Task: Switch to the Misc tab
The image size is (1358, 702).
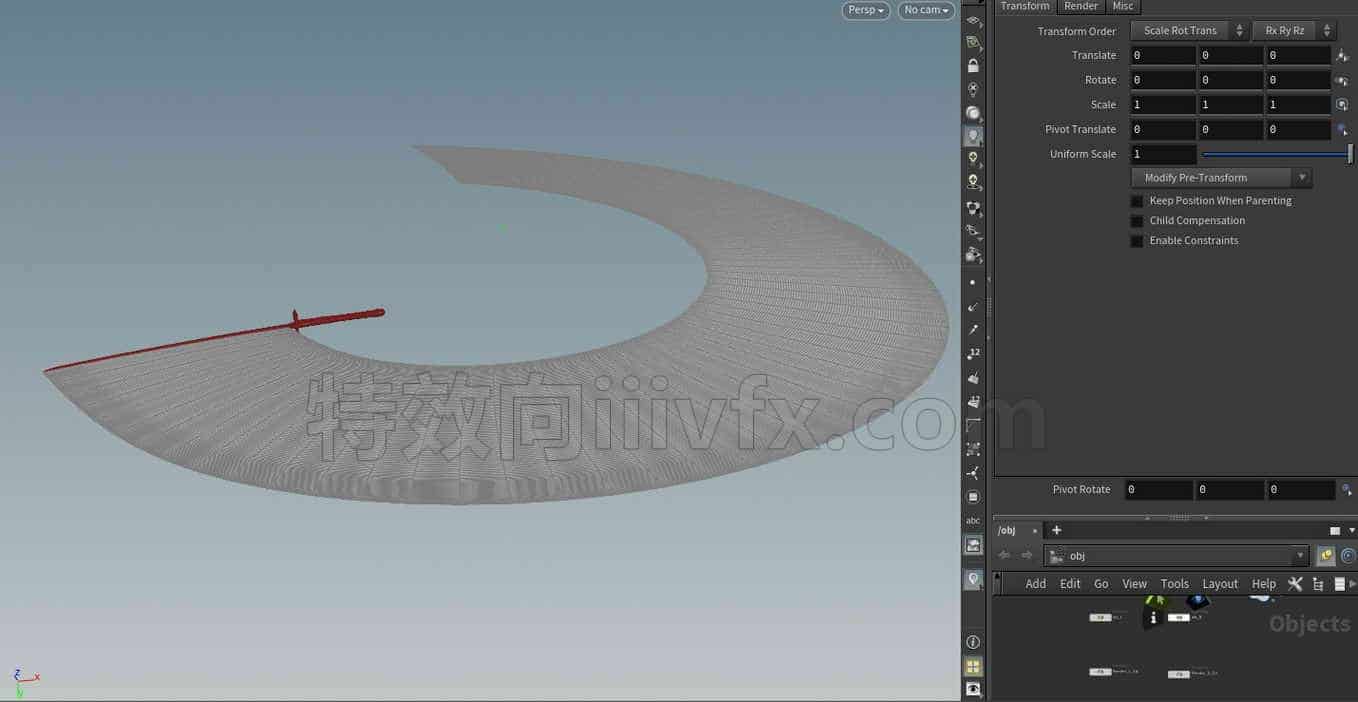Action: tap(1123, 6)
